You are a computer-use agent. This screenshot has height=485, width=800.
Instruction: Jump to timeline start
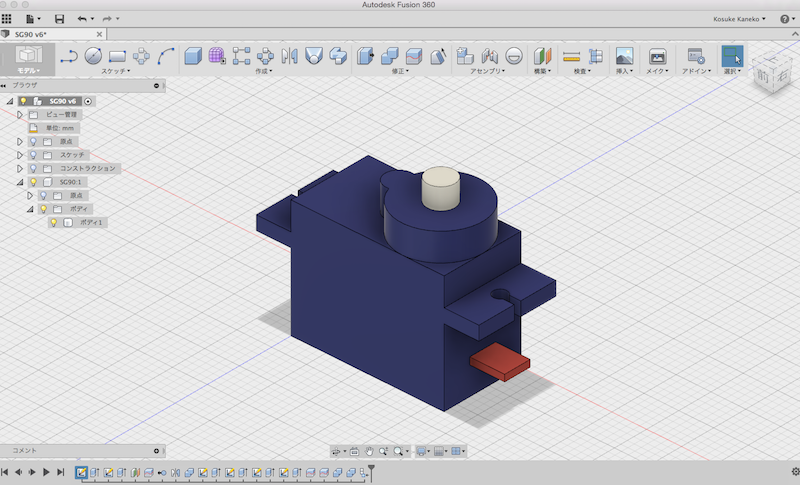(x=5, y=472)
